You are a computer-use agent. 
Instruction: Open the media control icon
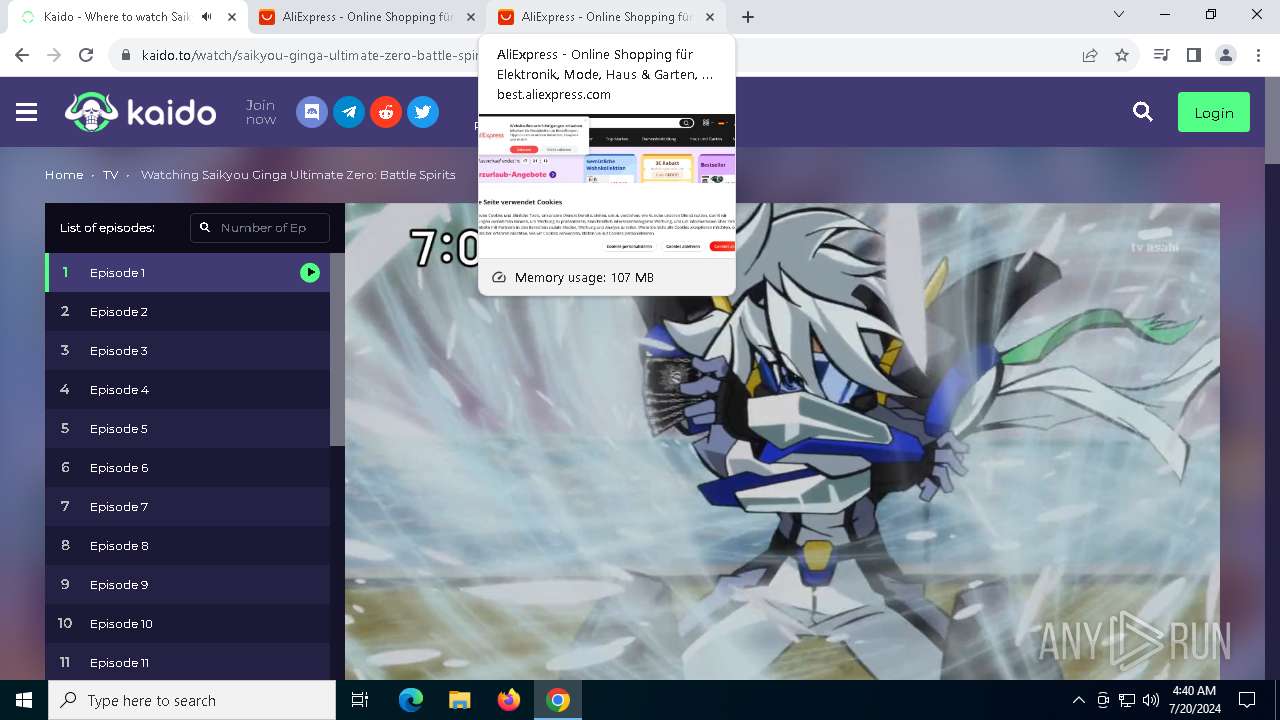pos(1161,56)
